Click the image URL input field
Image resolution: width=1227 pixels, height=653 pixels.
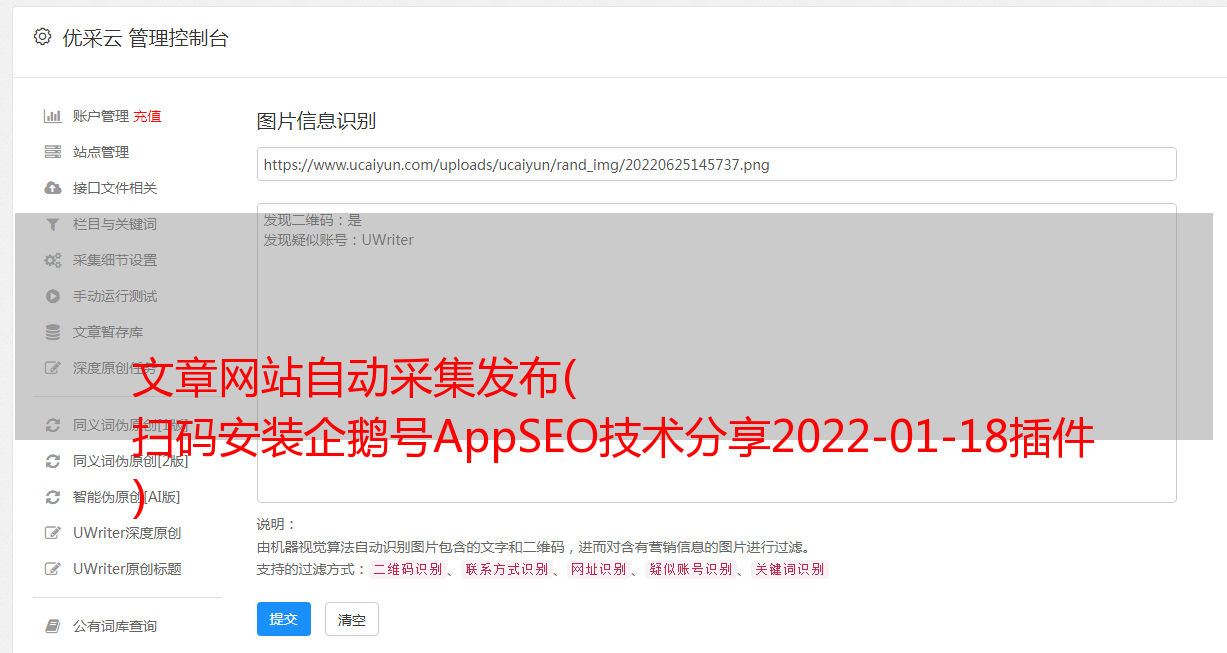pos(716,164)
